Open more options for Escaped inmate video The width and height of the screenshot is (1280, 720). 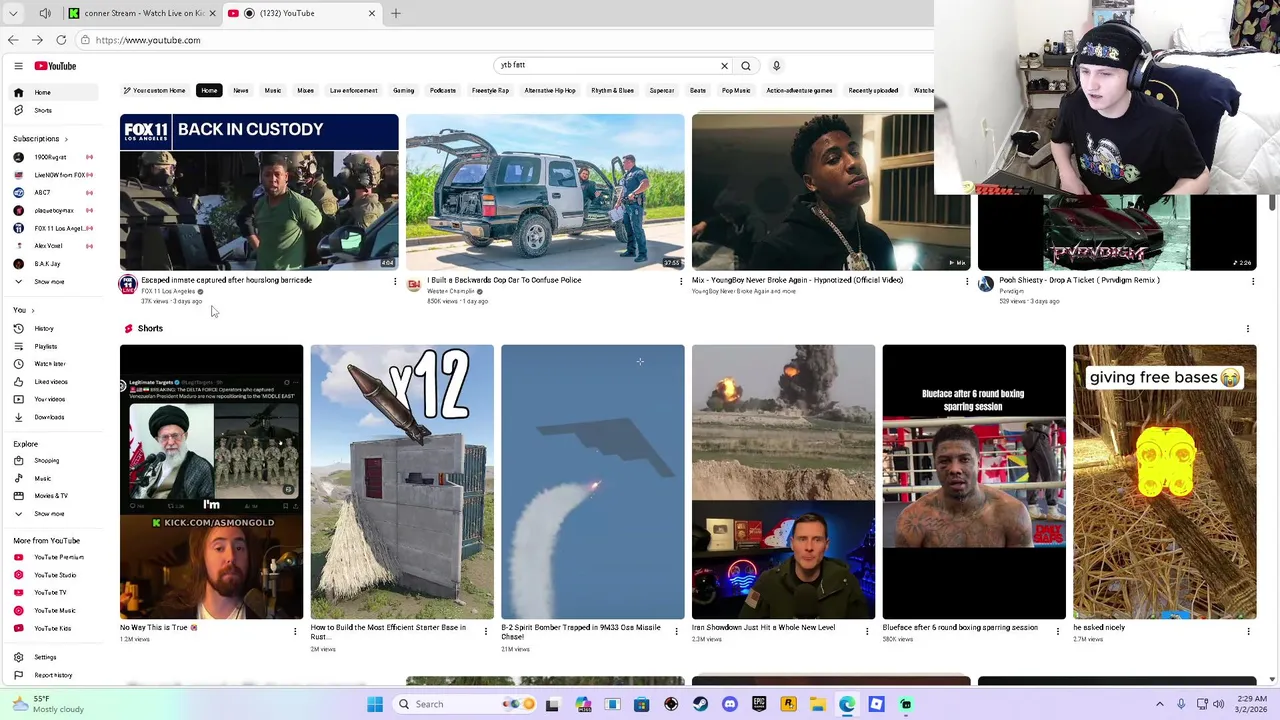395,281
